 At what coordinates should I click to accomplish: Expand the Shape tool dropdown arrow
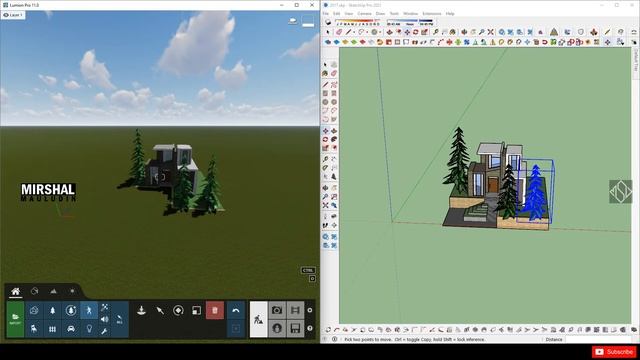(x=380, y=32)
